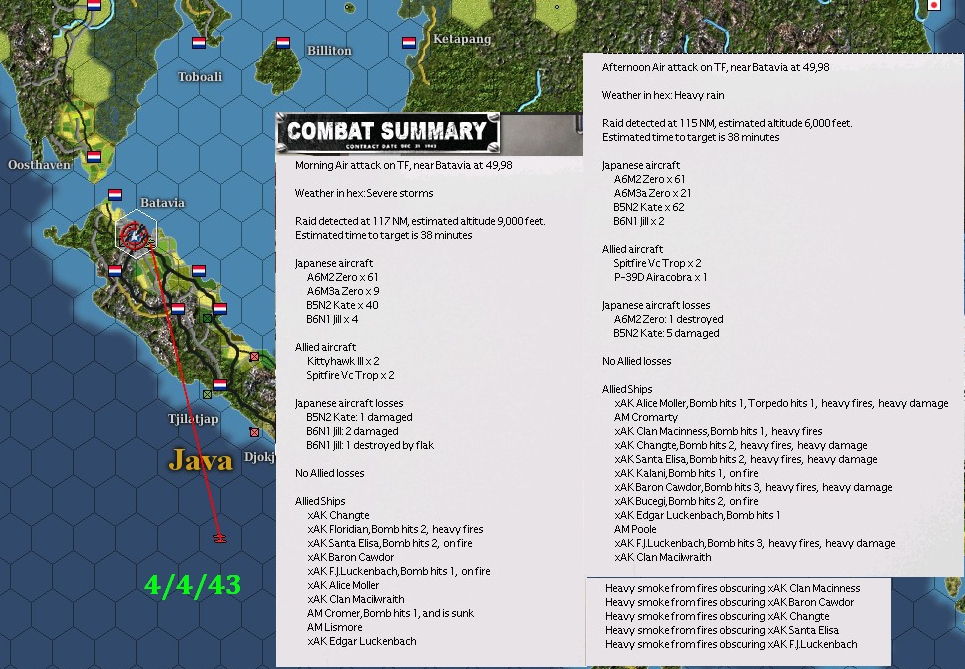Select the Japanese raid plane icon near the date
This screenshot has height=669, width=965.
click(221, 537)
